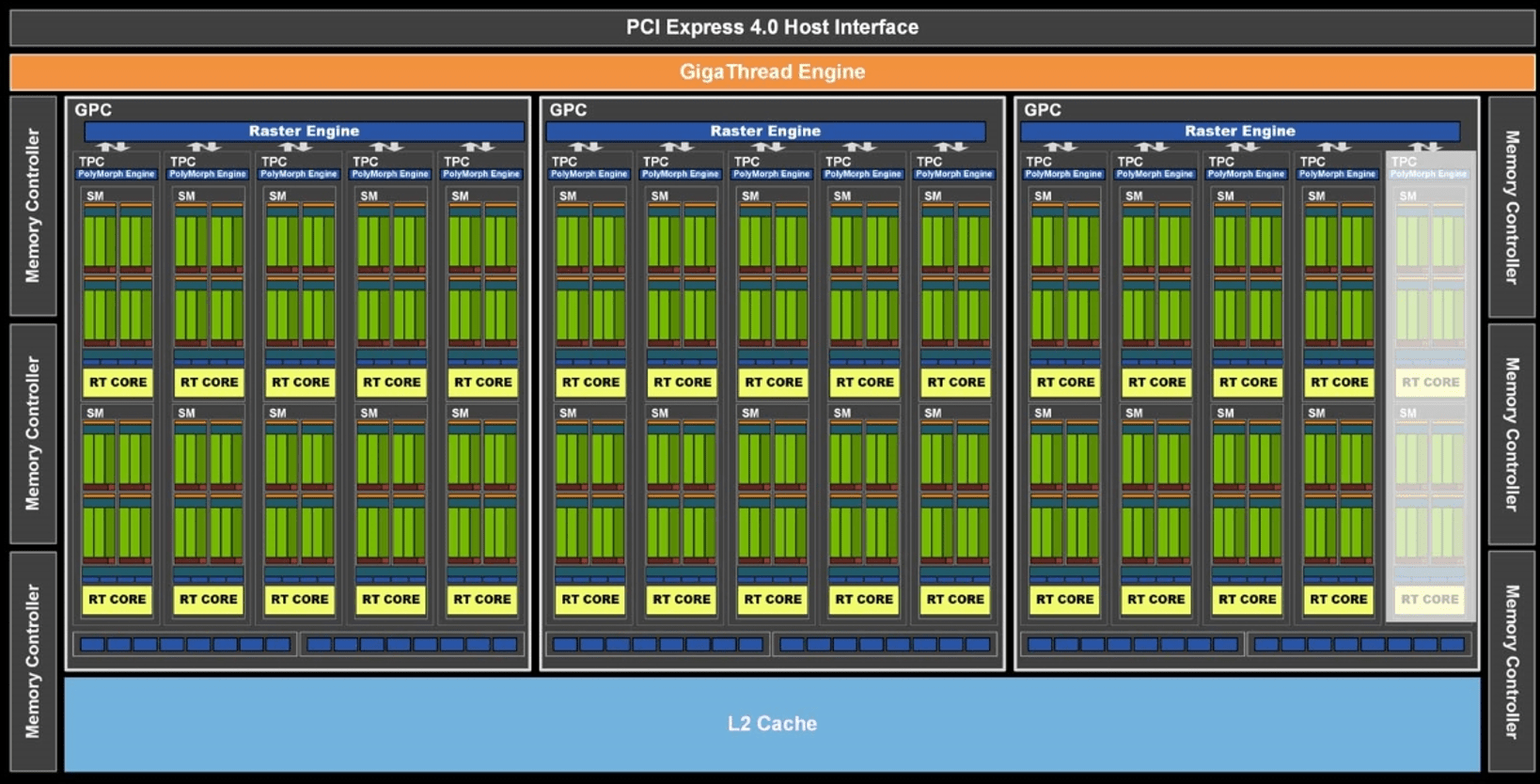Select Raster Engine in the rightmost GPC
The width and height of the screenshot is (1540, 784).
pyautogui.click(x=1239, y=131)
